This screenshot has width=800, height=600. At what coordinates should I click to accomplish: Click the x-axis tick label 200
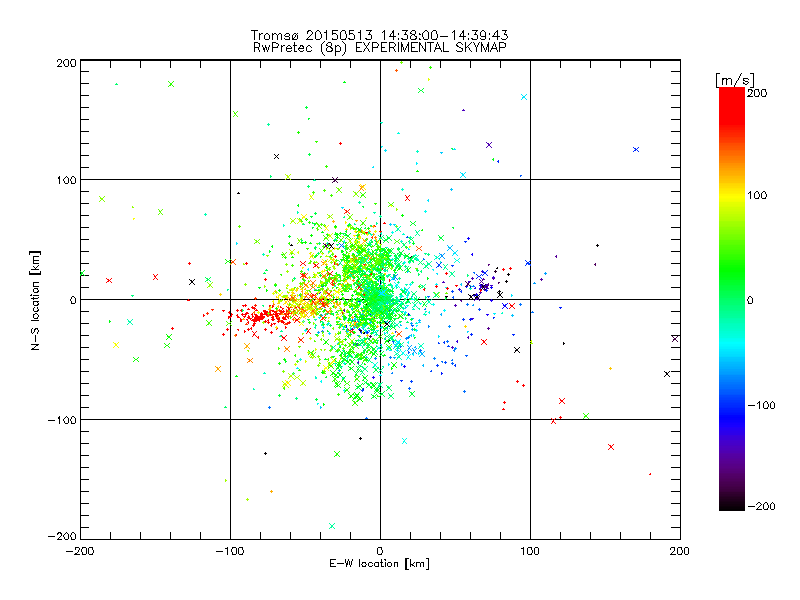click(x=680, y=552)
